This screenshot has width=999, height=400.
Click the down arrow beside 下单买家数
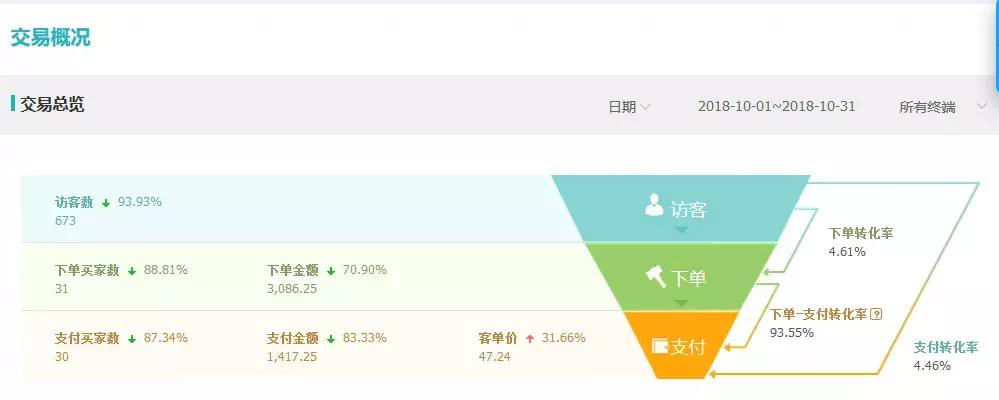tap(131, 270)
